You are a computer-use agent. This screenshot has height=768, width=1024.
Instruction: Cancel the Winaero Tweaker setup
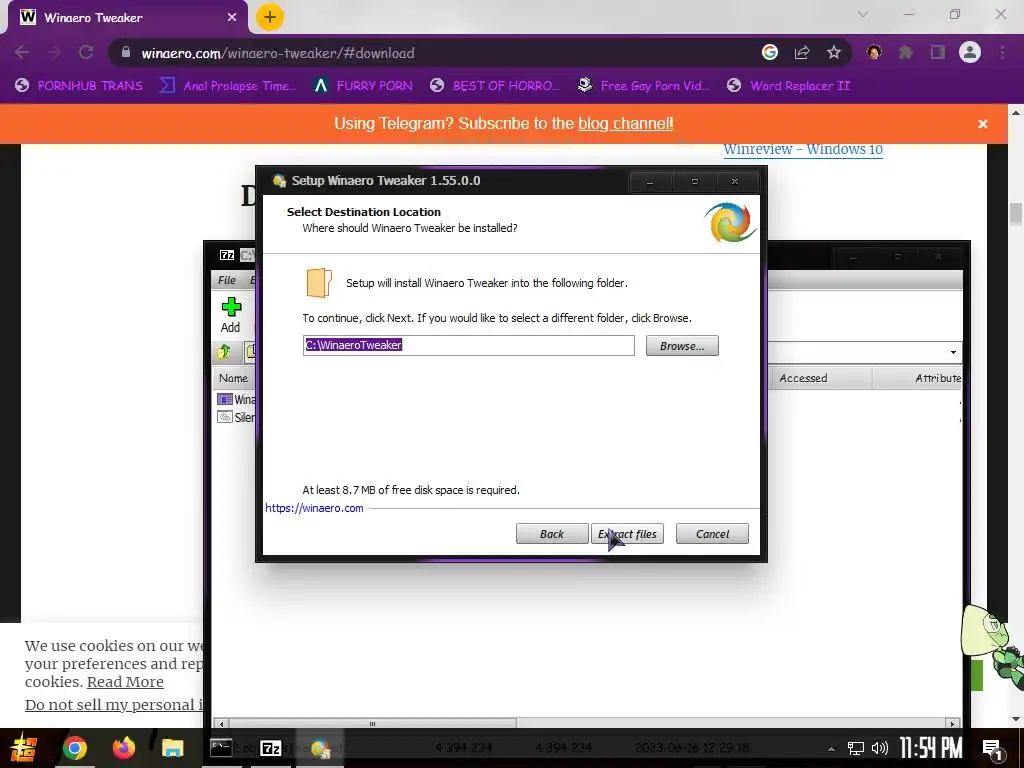coord(712,534)
